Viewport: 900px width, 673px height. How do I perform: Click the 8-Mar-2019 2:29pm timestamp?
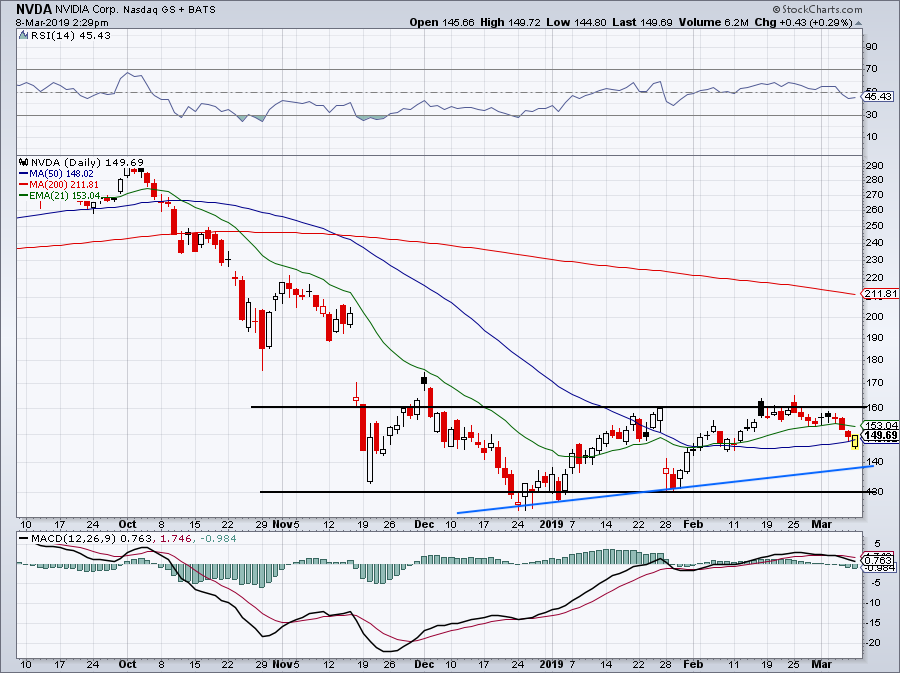coord(62,23)
